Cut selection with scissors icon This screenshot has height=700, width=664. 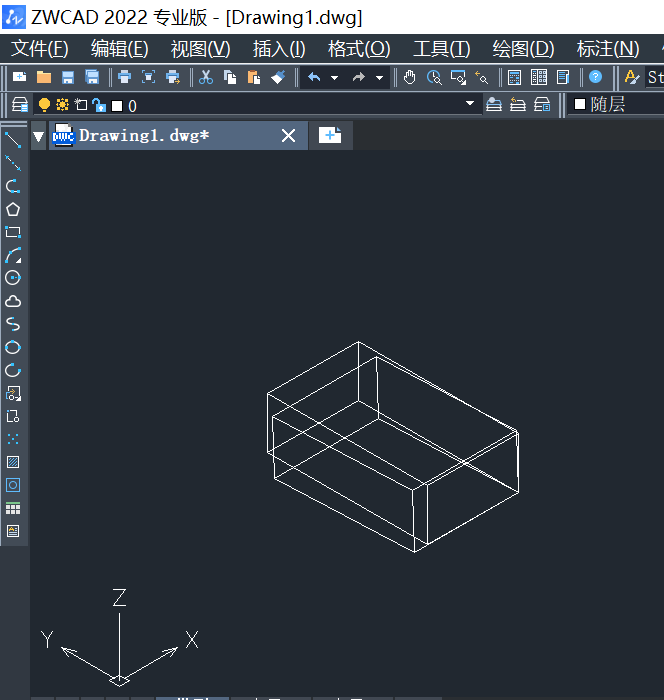(205, 77)
